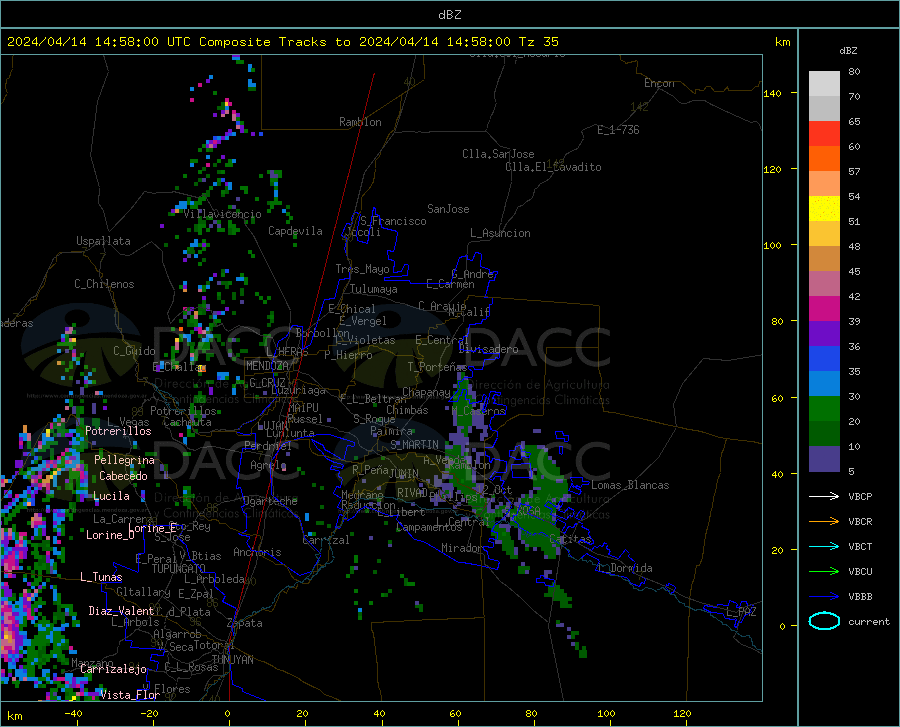Click the green VBCU arrow legend icon

coord(824,572)
